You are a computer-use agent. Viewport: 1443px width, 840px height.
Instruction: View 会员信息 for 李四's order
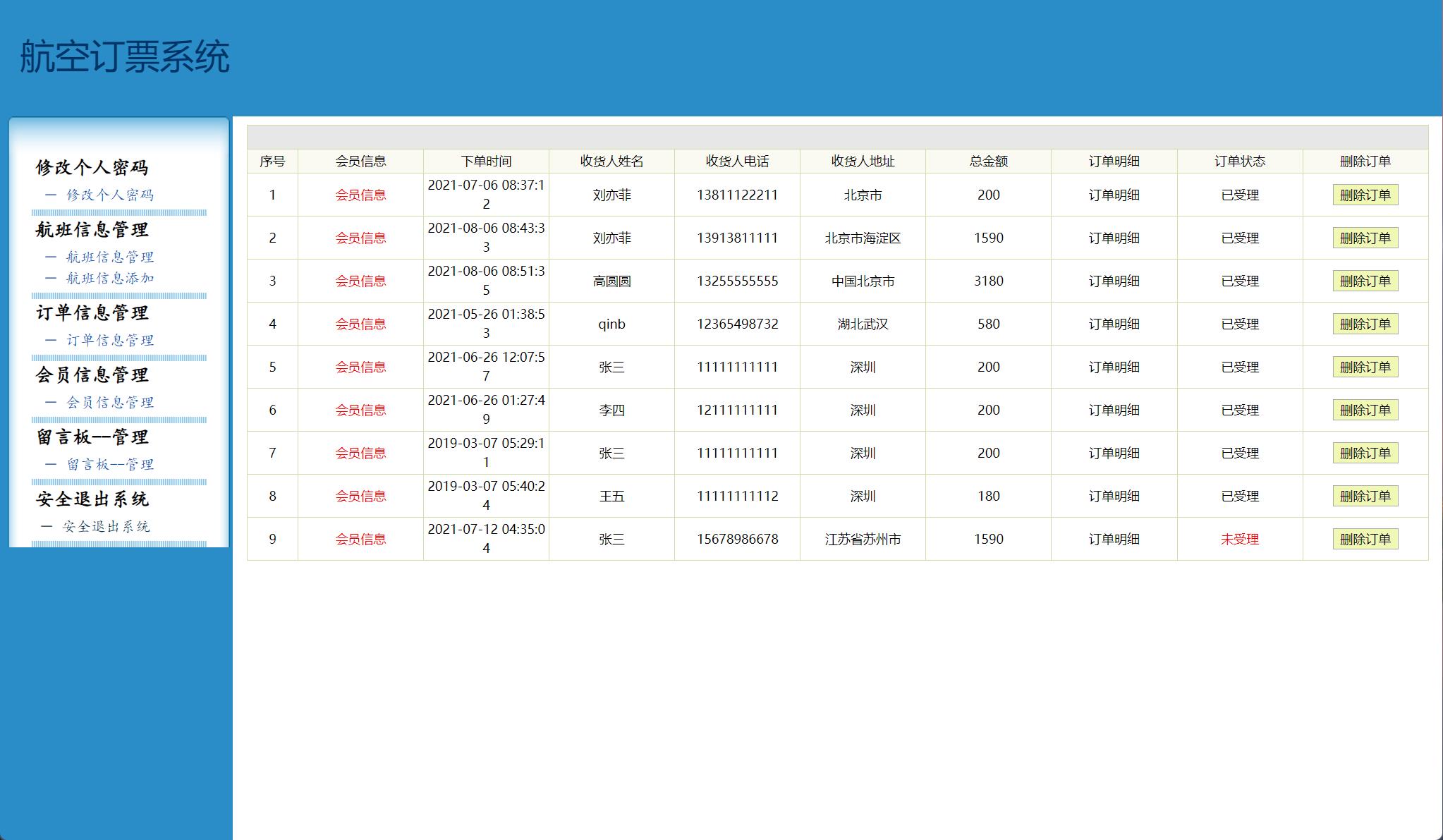(x=360, y=409)
